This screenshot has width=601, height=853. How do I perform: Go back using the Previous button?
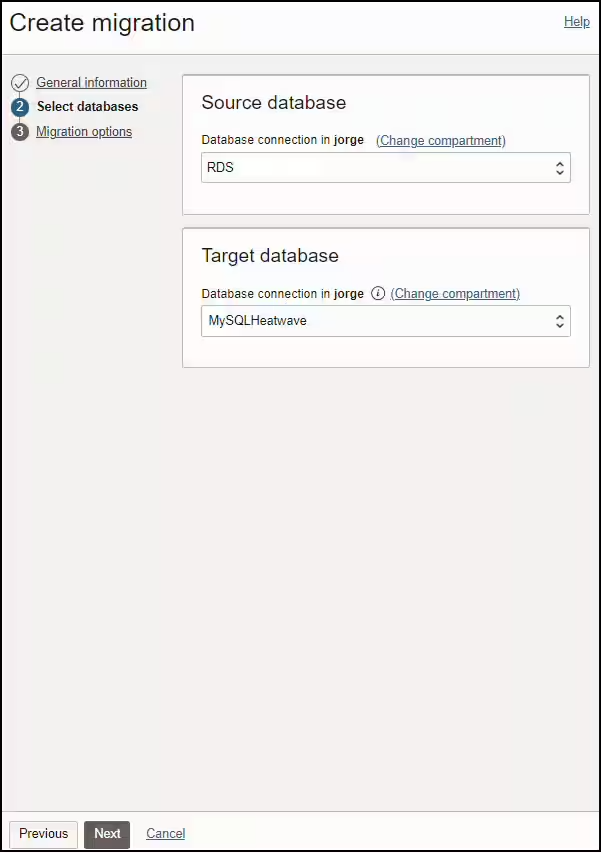tap(43, 833)
